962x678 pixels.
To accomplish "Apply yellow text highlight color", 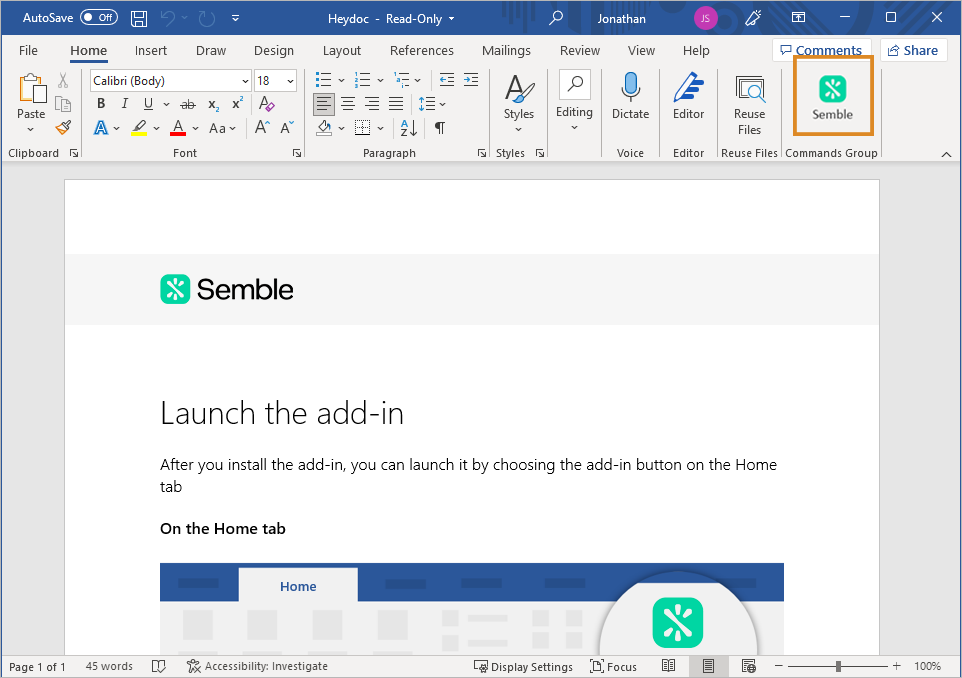I will pos(139,128).
